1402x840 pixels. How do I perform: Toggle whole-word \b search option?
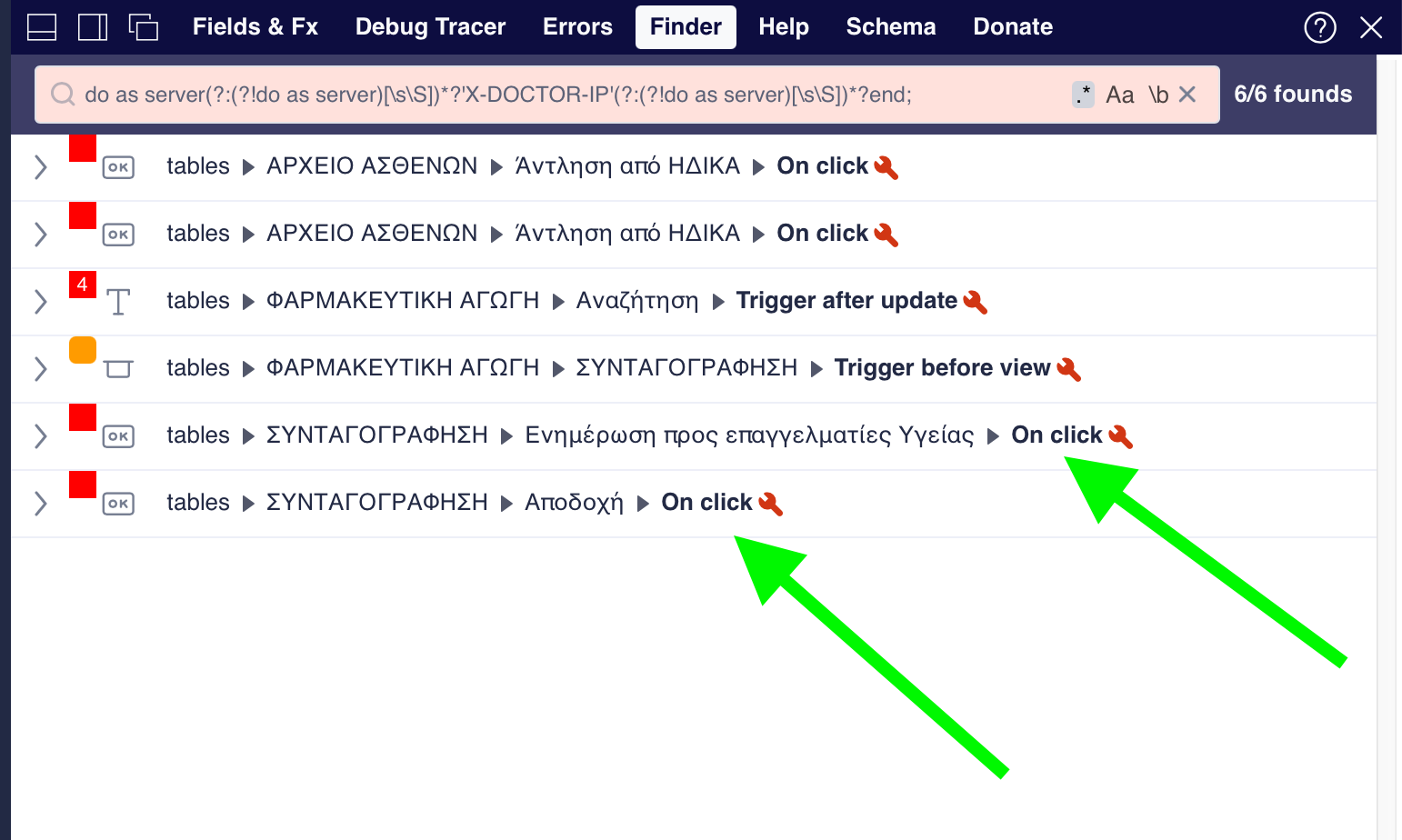[x=1158, y=95]
